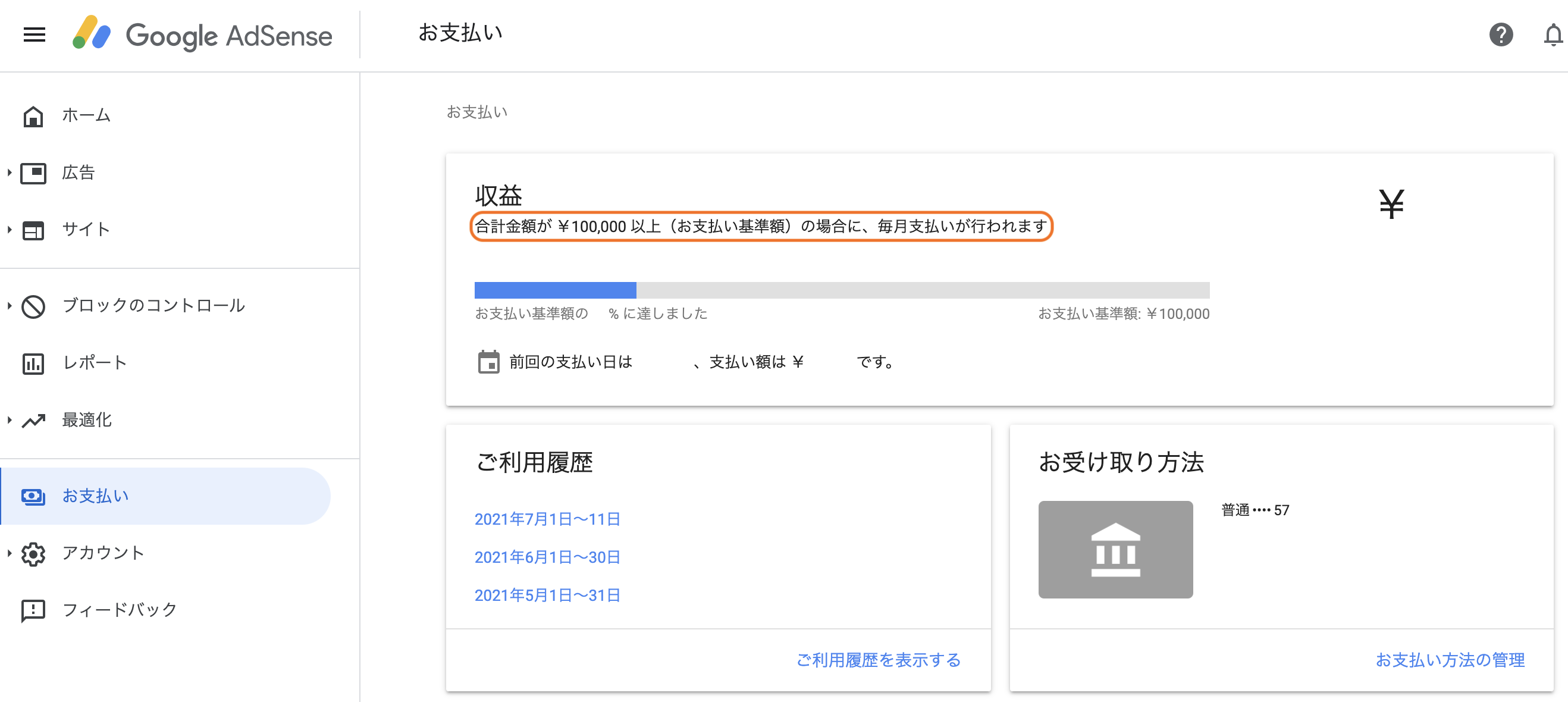Click the bar chart icon beside レポート
The image size is (1568, 702).
[x=33, y=363]
